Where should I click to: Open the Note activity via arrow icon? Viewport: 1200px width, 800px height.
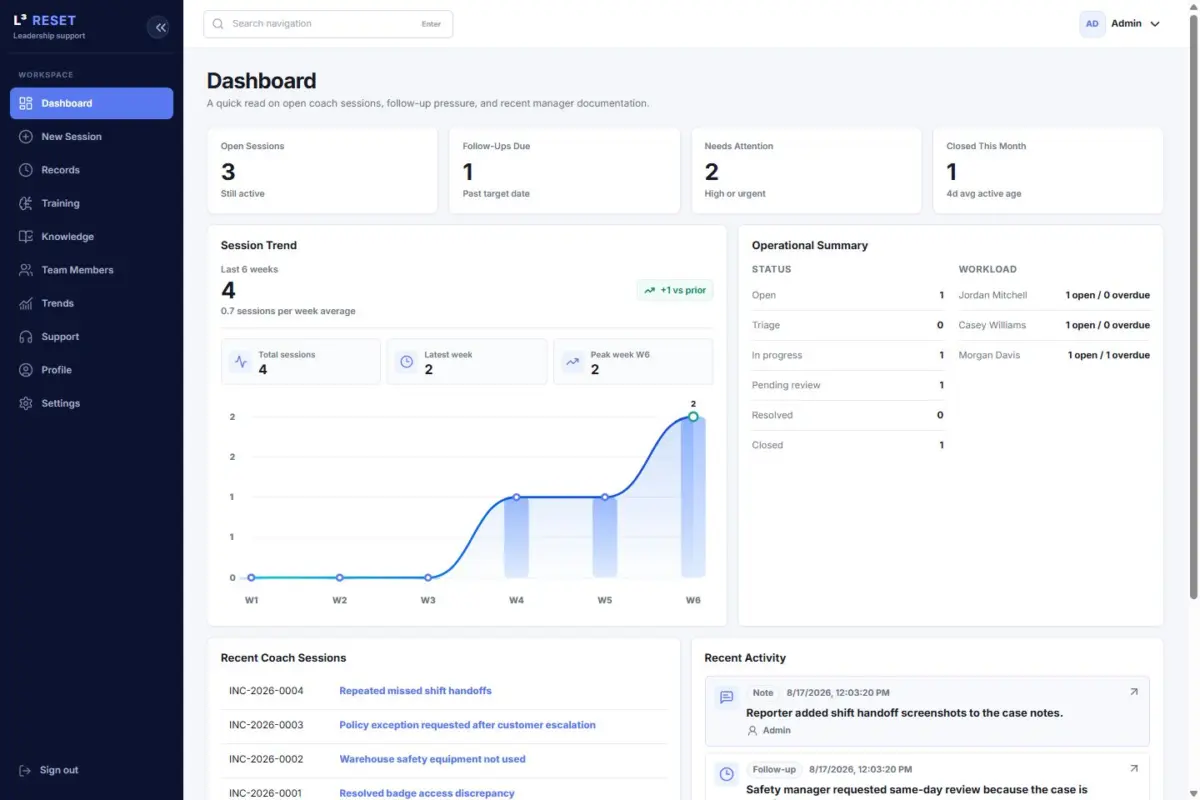tap(1133, 692)
